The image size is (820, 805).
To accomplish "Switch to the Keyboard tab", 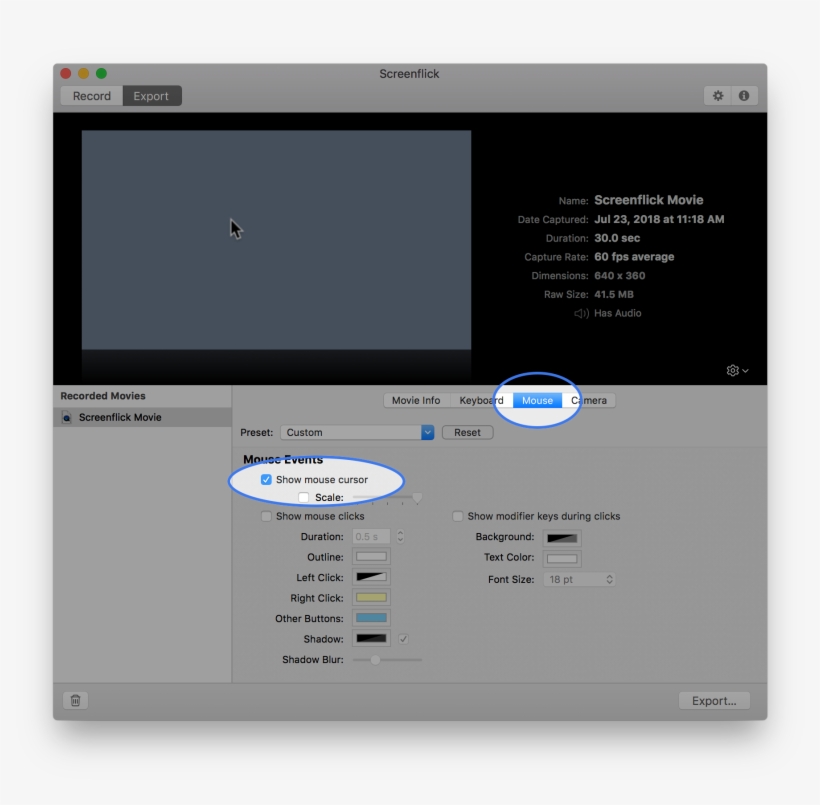I will click(480, 400).
